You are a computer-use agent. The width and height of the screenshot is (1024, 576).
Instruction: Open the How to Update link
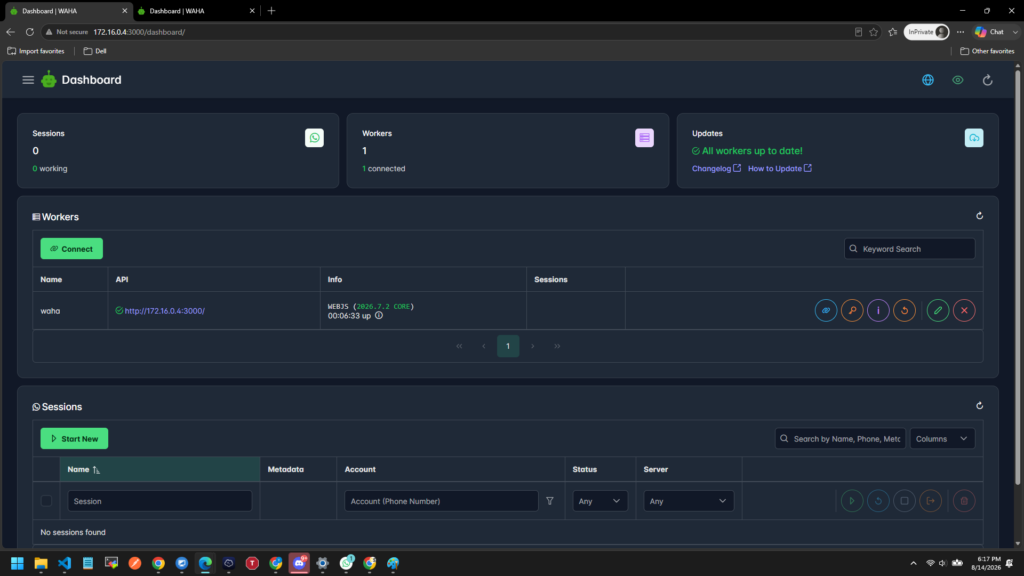779,168
